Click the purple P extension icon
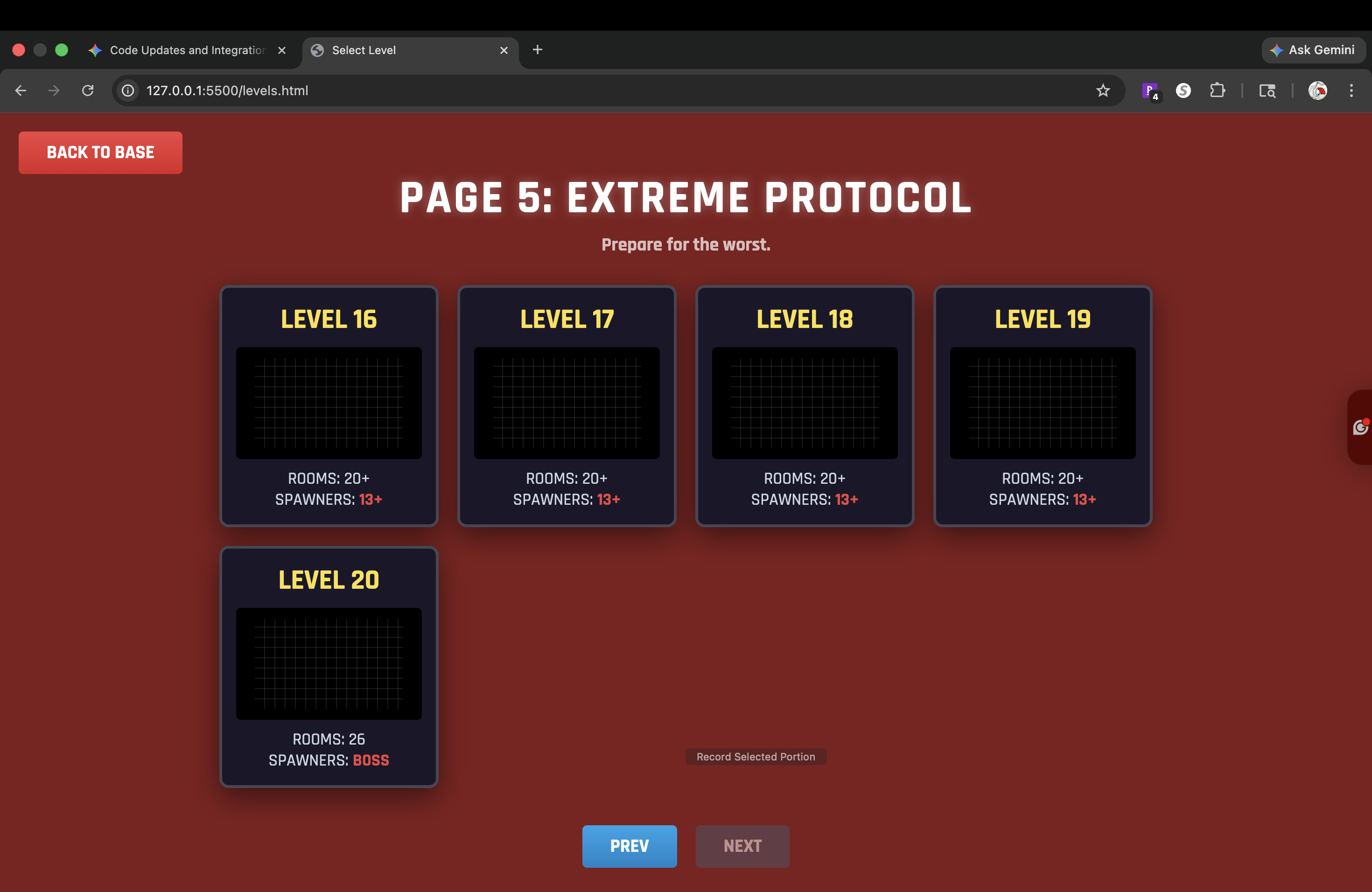The width and height of the screenshot is (1372, 892). [1149, 91]
